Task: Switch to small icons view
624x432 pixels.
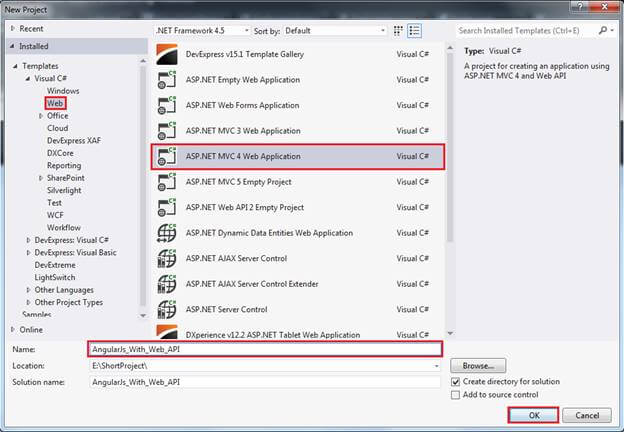Action: tap(398, 31)
